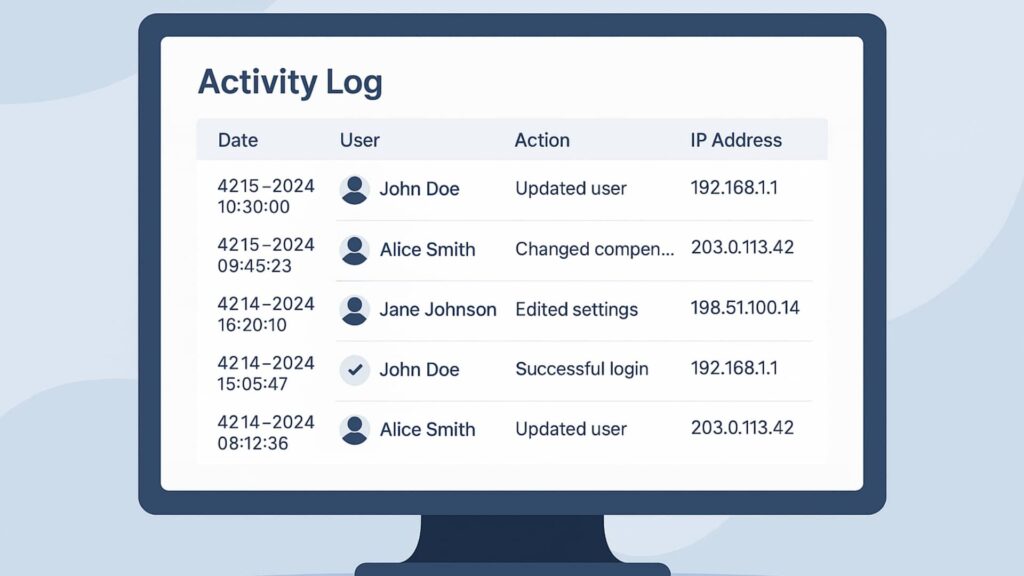Image resolution: width=1024 pixels, height=576 pixels.
Task: Open Alice Smith's name in the 08:12:36 row
Action: pyautogui.click(x=427, y=429)
